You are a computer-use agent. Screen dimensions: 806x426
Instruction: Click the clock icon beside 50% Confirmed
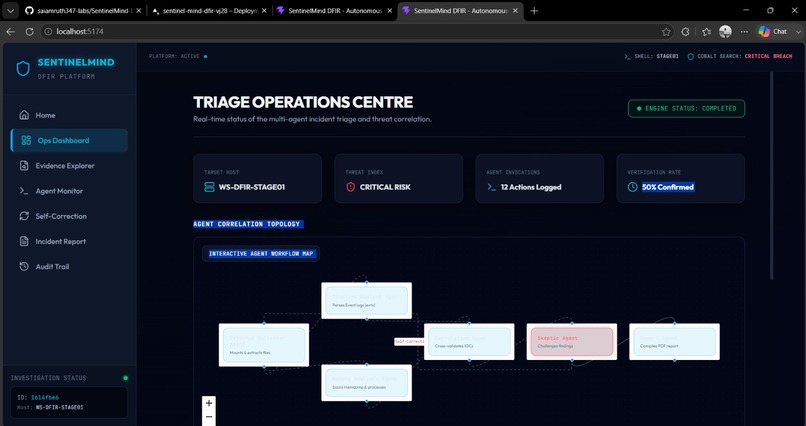[633, 187]
